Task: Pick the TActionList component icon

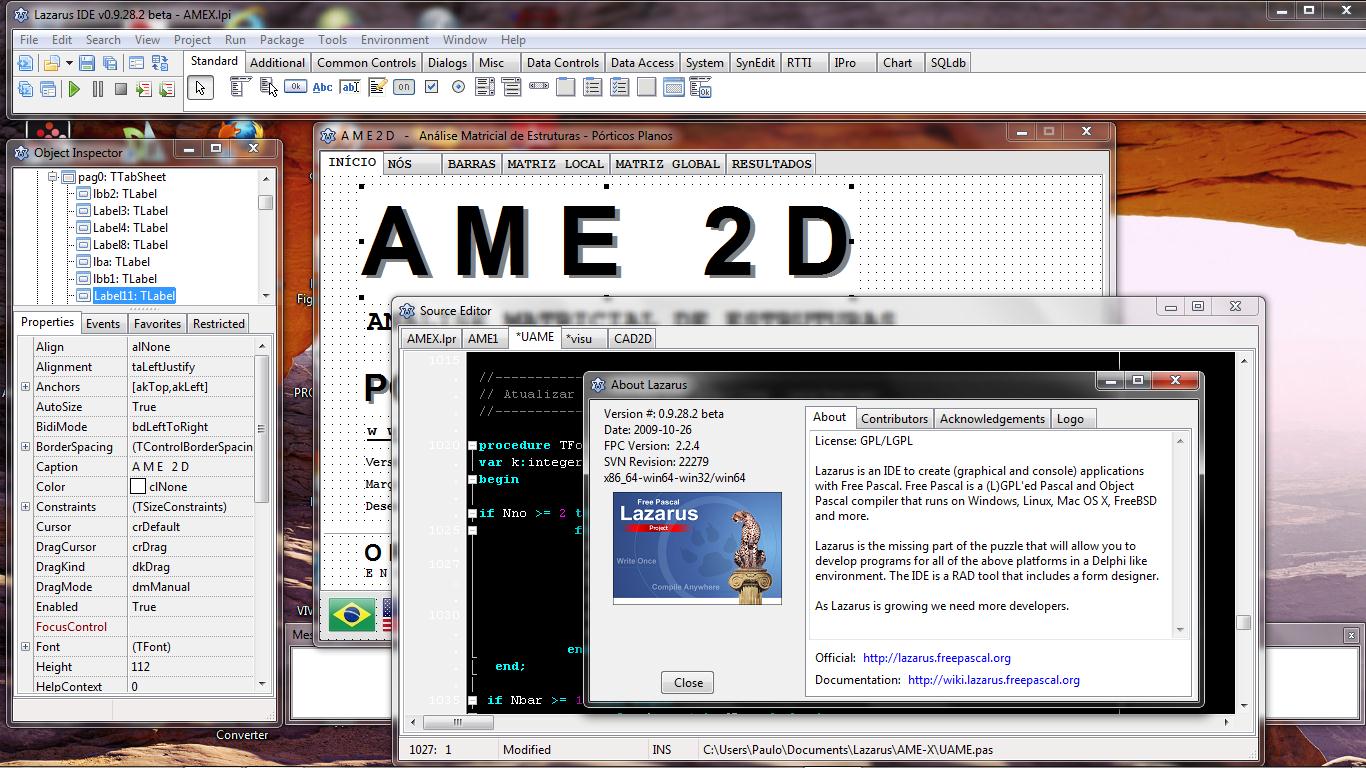Action: 701,87
